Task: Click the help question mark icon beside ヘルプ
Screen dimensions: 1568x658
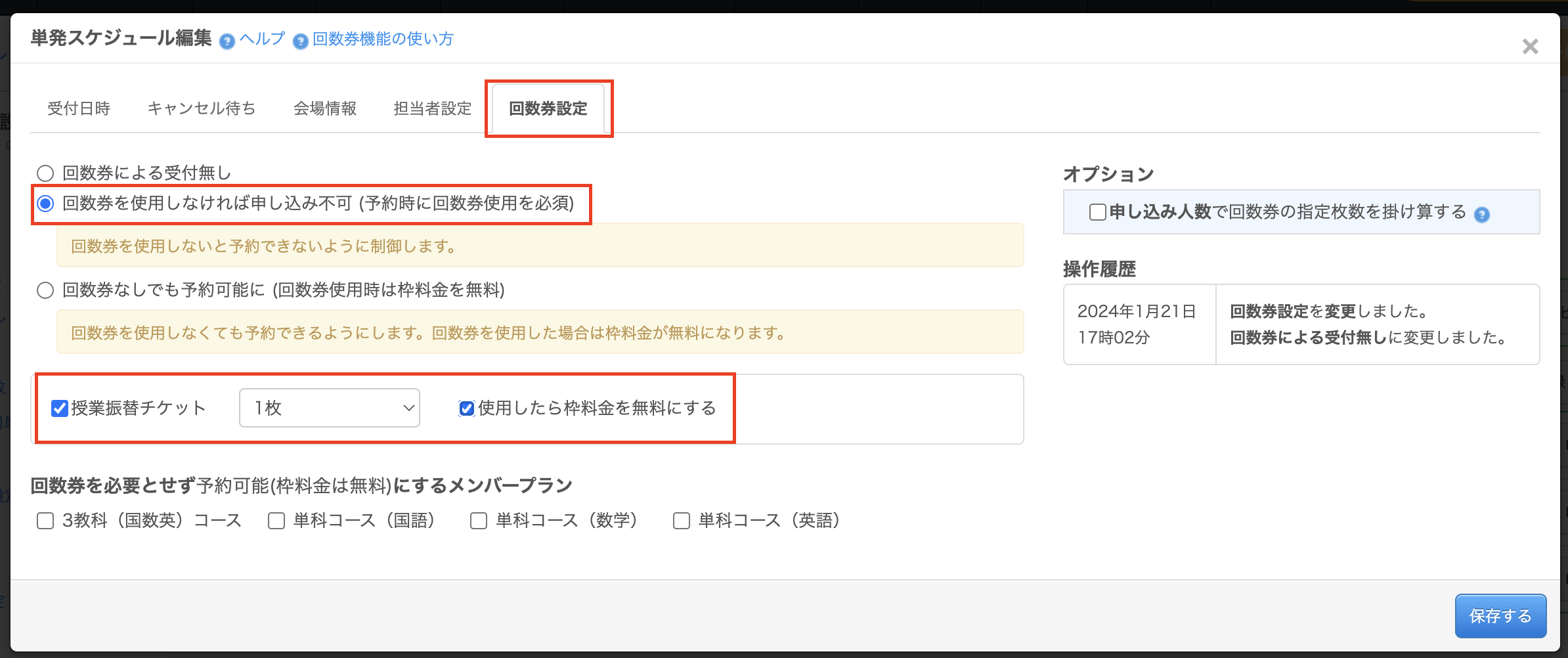Action: [227, 42]
